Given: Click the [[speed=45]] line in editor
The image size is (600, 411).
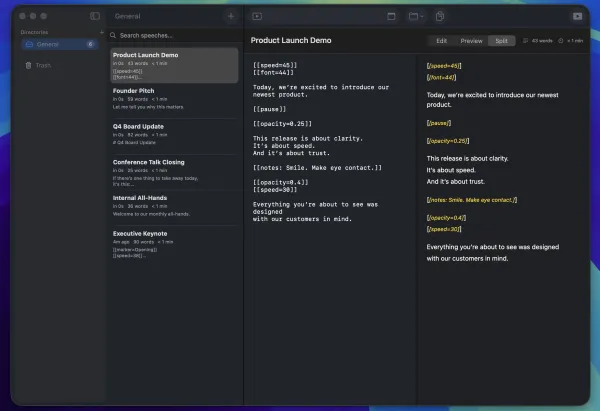Looking at the screenshot, I should tap(275, 65).
